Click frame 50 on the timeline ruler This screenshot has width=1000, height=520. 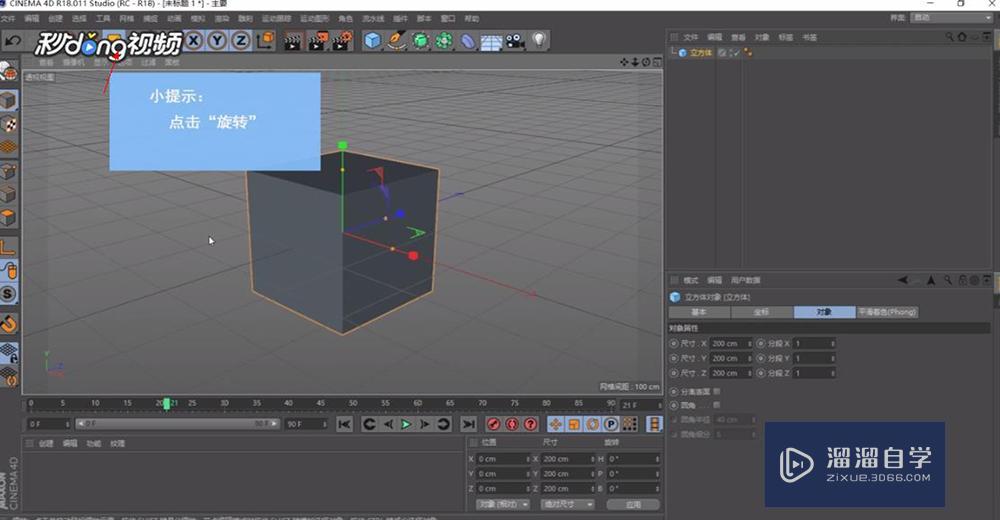(x=353, y=403)
